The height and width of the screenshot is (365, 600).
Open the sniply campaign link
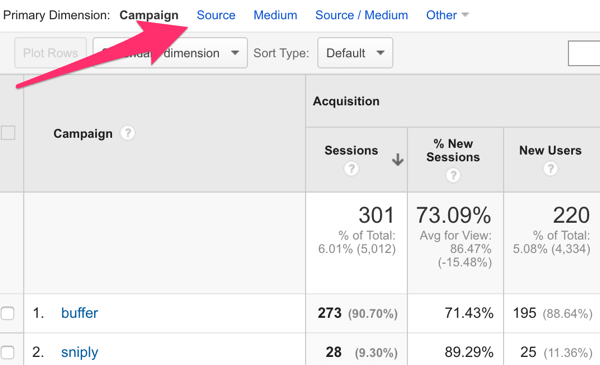(80, 352)
